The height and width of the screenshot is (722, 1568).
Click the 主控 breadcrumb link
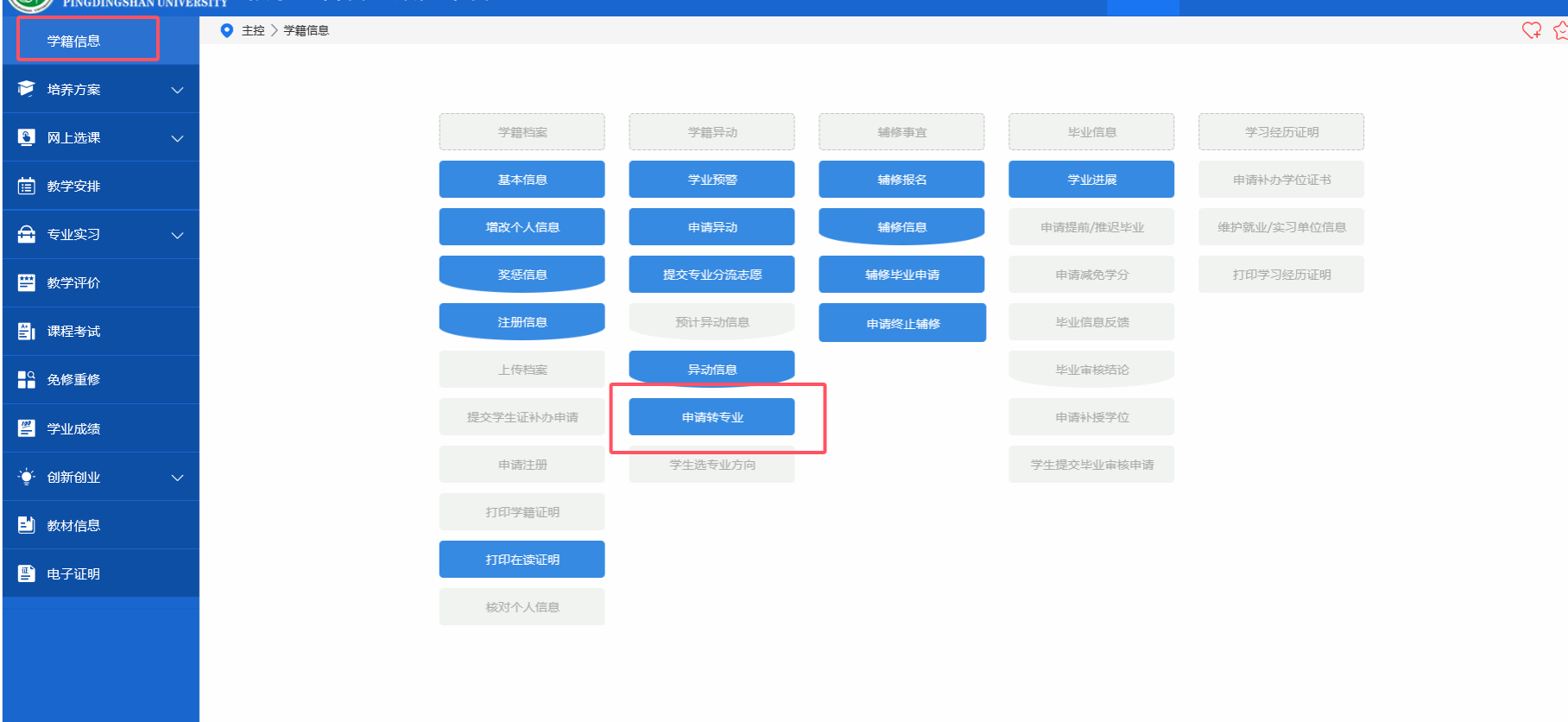point(253,30)
